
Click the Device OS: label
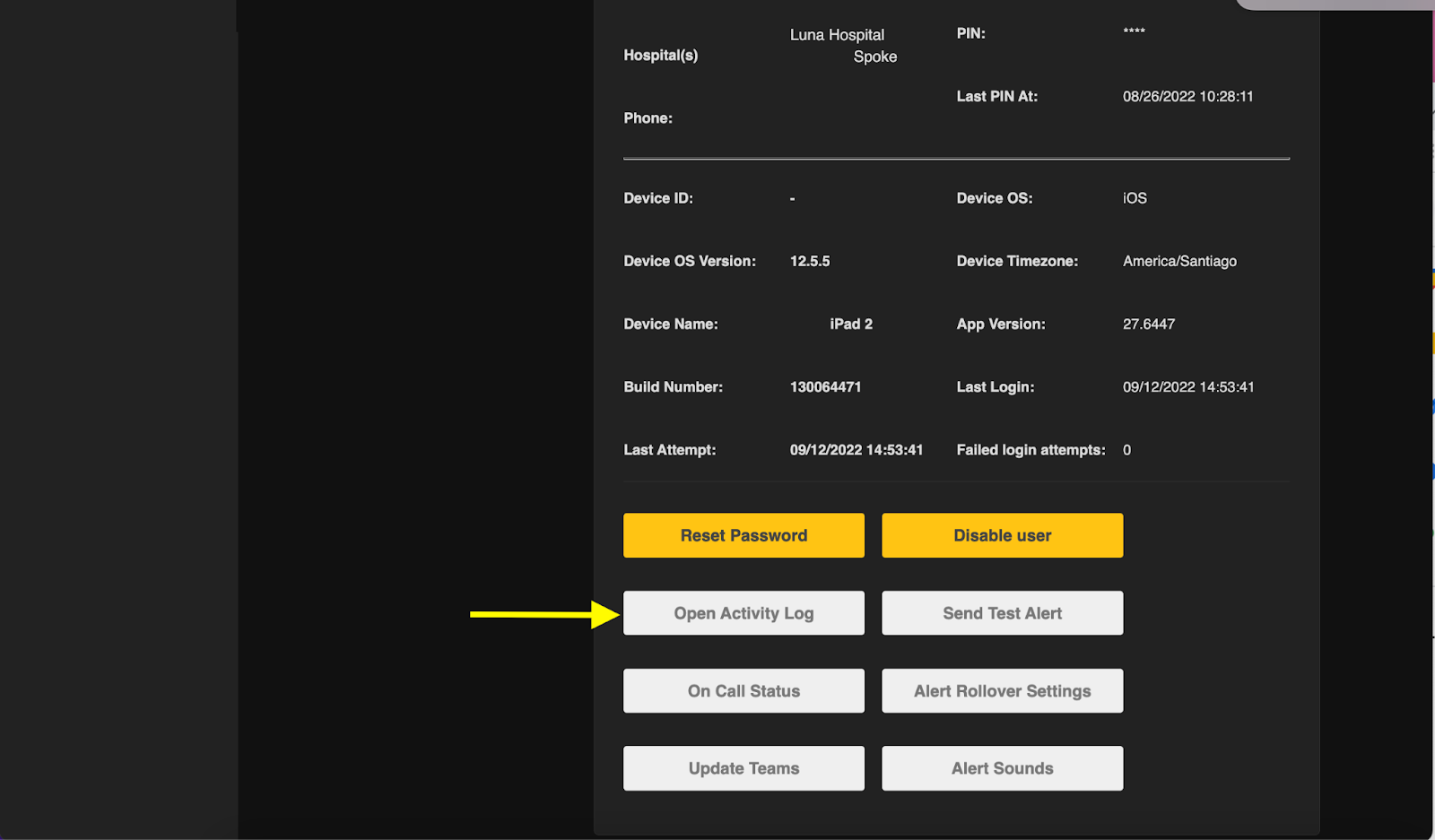(994, 198)
